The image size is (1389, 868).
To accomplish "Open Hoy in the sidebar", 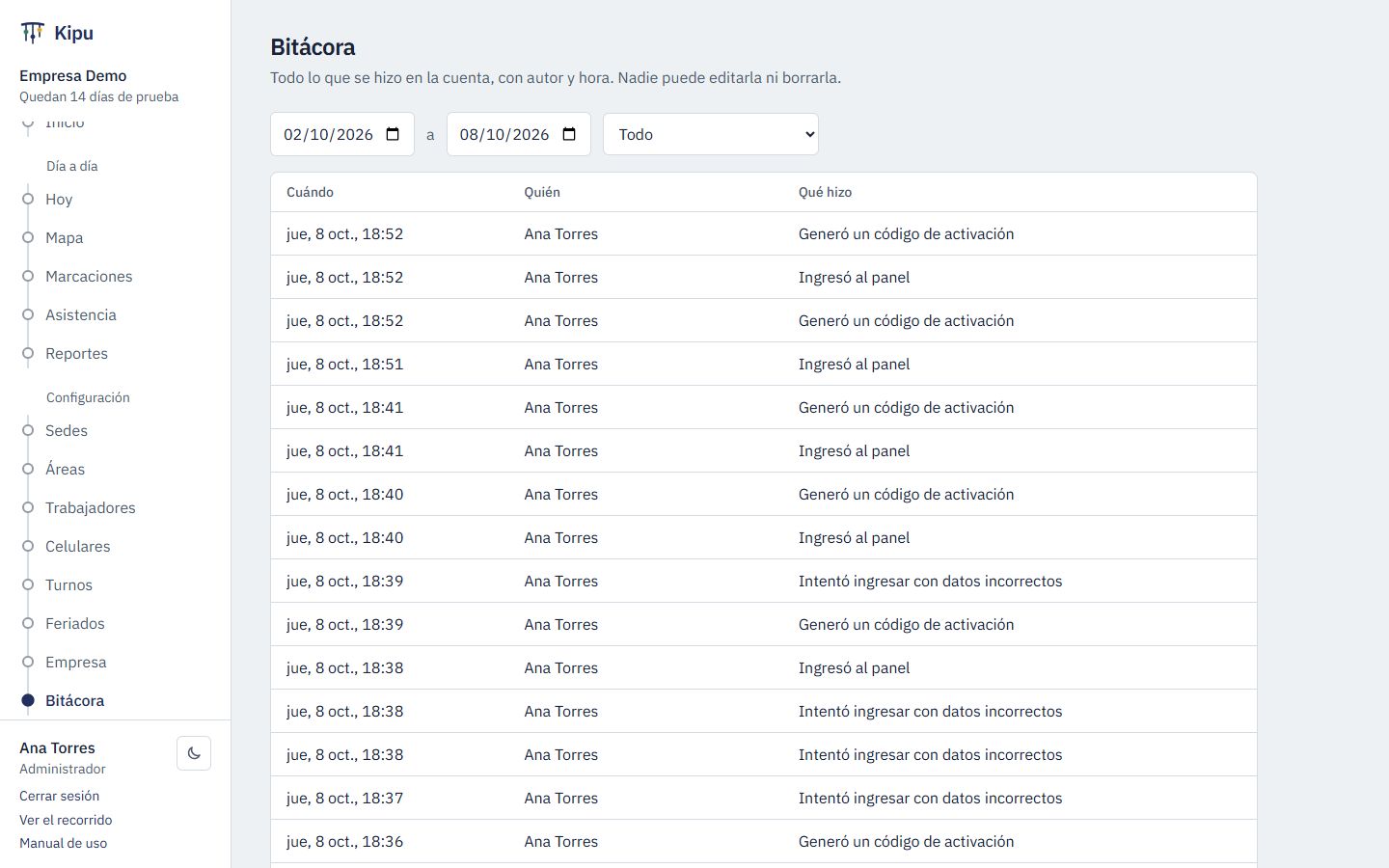I will (x=59, y=199).
